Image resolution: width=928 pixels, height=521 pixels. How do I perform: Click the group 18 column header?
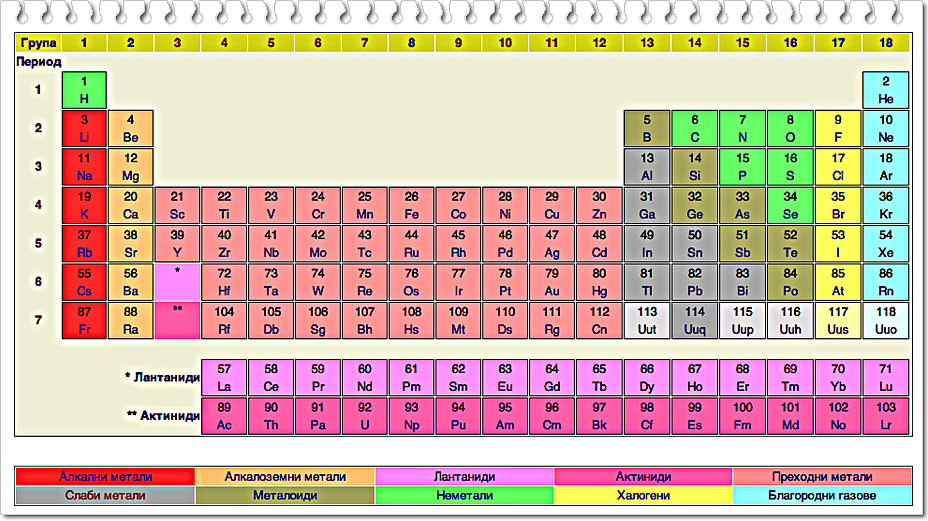[885, 43]
